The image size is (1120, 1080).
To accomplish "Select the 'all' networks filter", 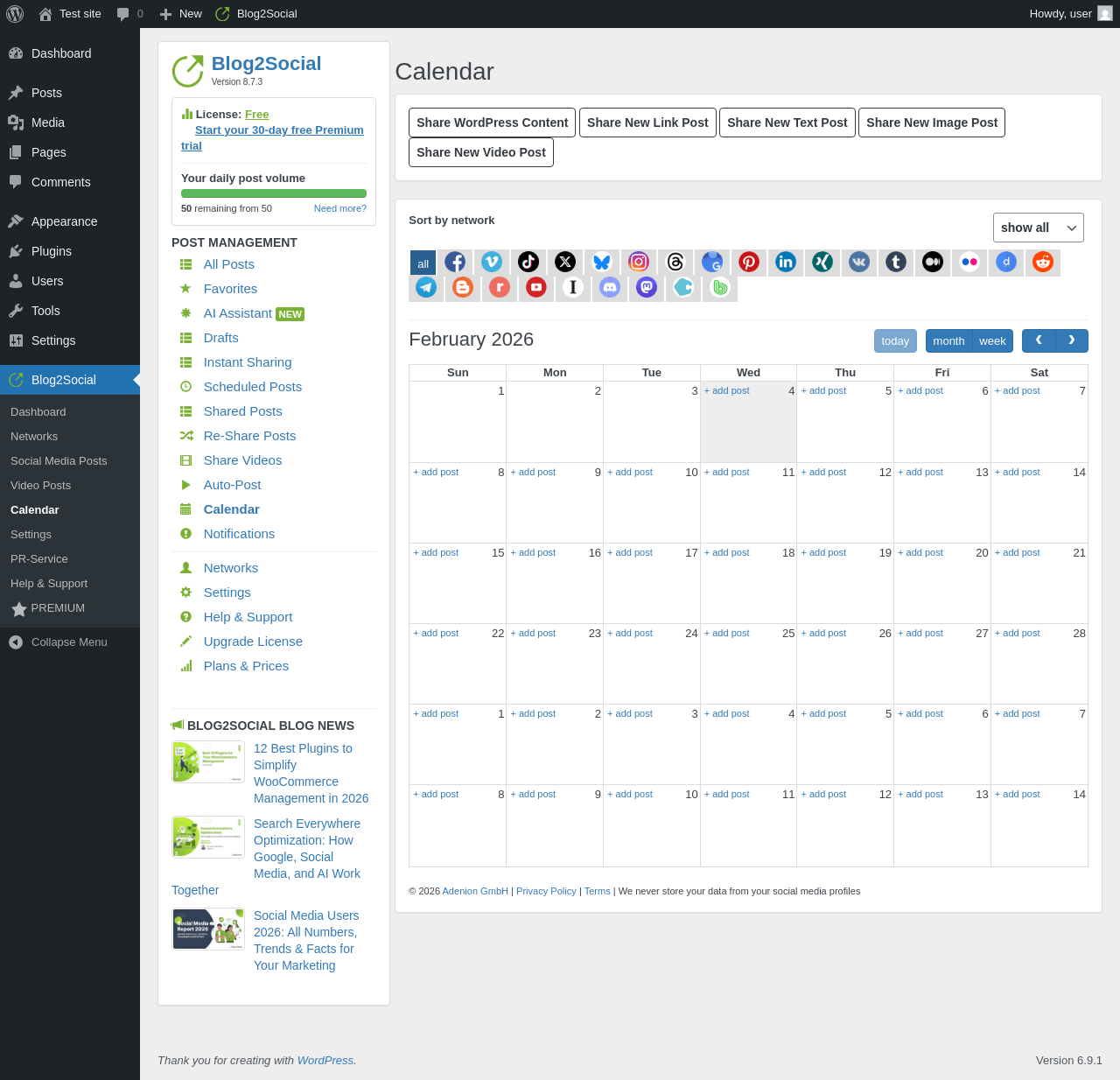I will pos(423,263).
